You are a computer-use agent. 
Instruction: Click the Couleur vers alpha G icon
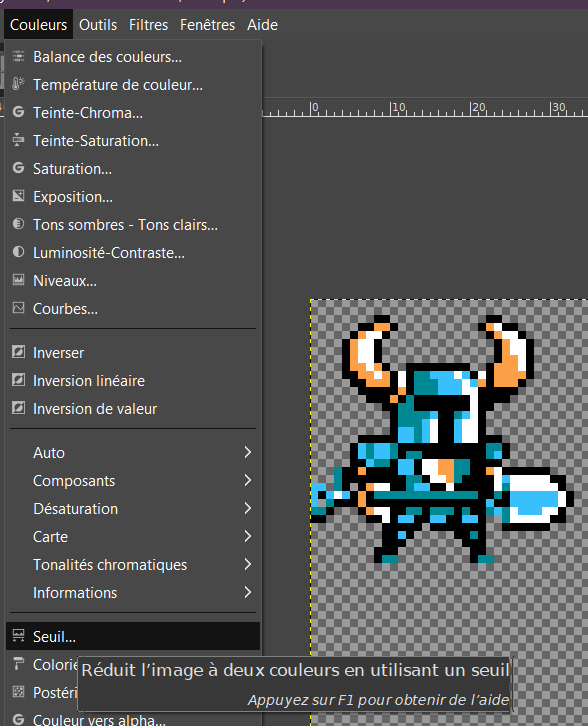19,720
